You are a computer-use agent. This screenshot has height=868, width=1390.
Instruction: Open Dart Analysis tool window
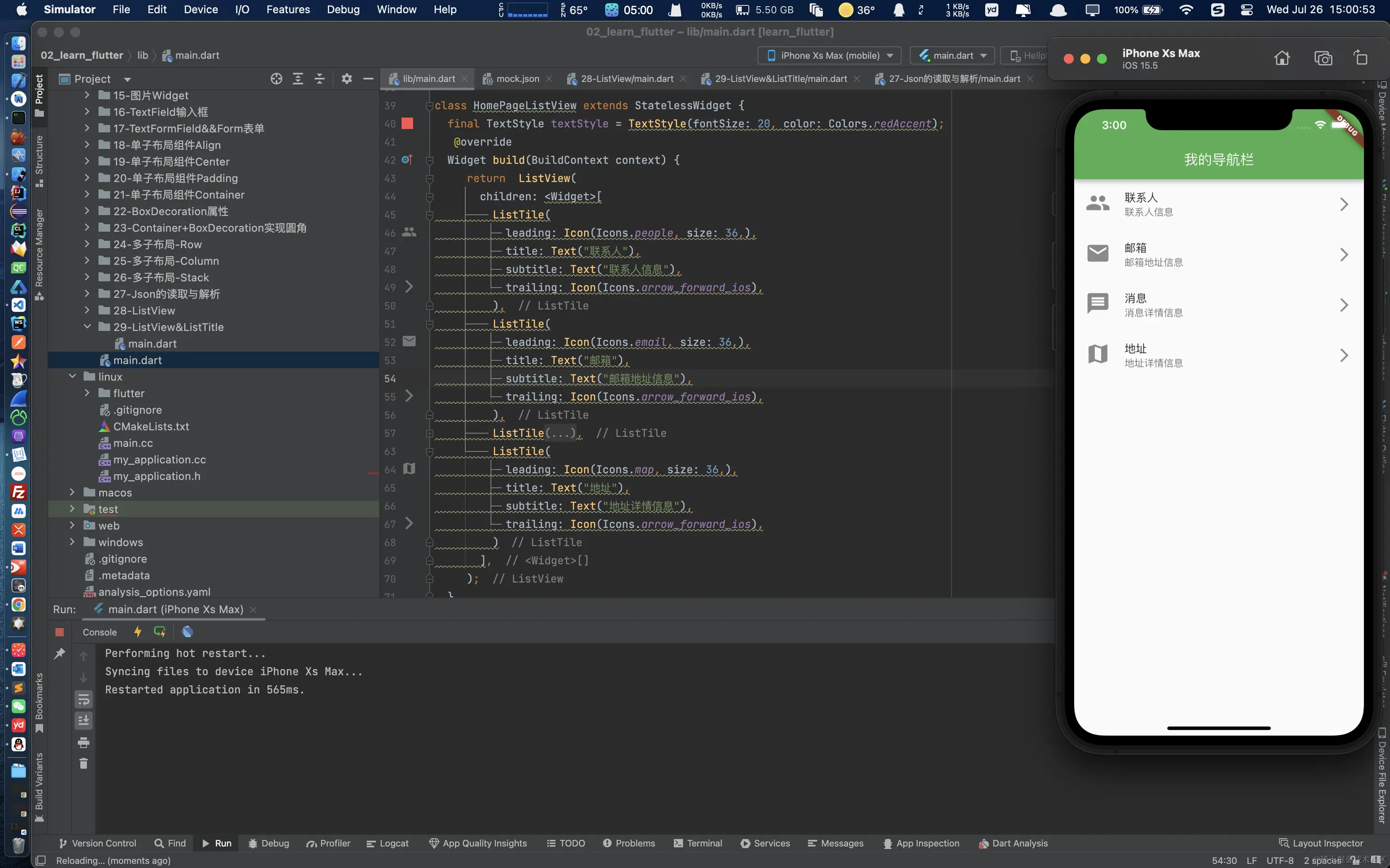[1014, 843]
